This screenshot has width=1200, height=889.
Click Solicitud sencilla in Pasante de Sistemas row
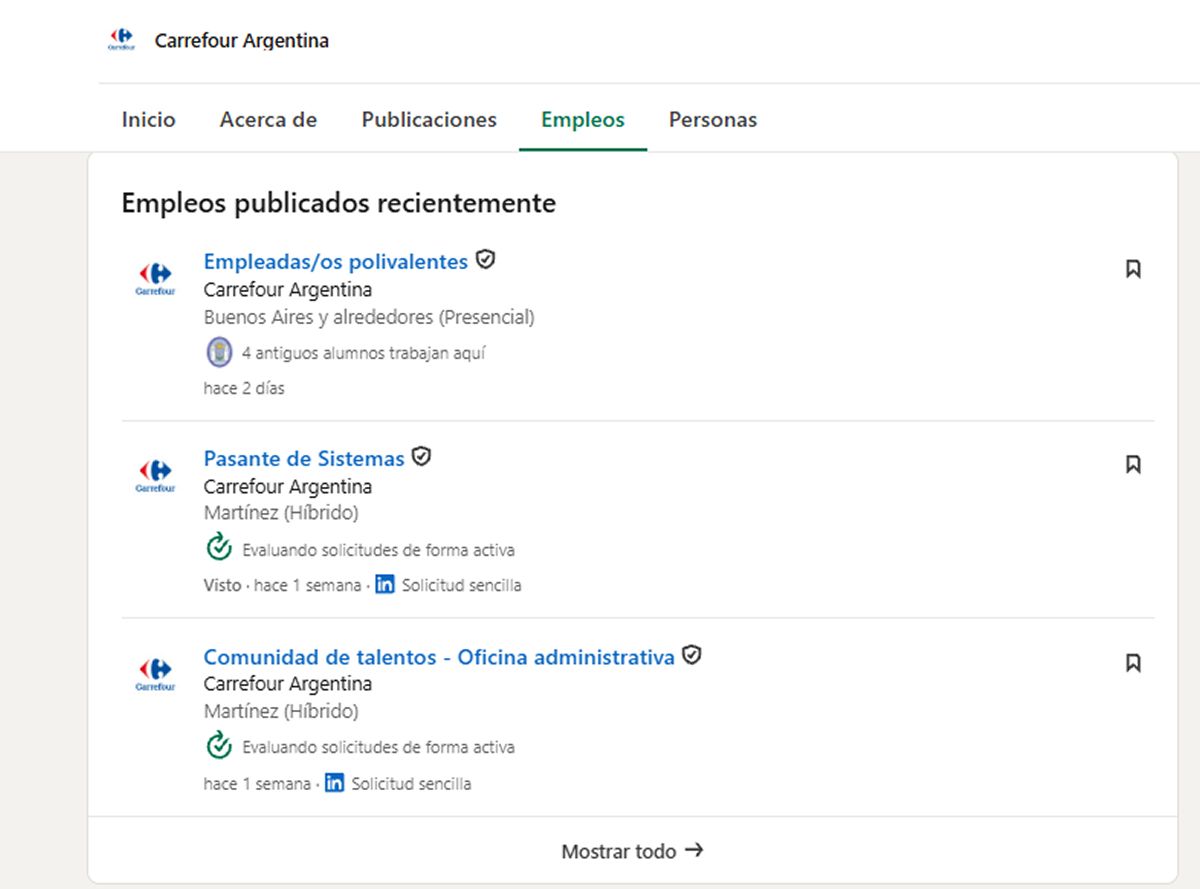[x=461, y=585]
